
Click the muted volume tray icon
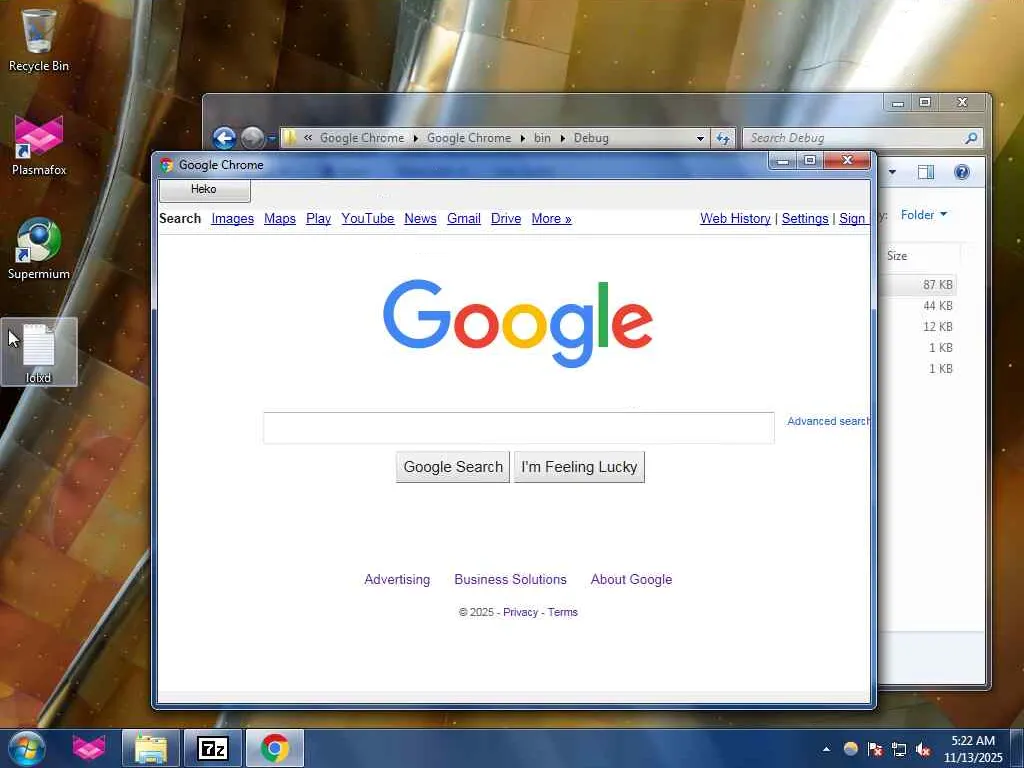pyautogui.click(x=923, y=749)
